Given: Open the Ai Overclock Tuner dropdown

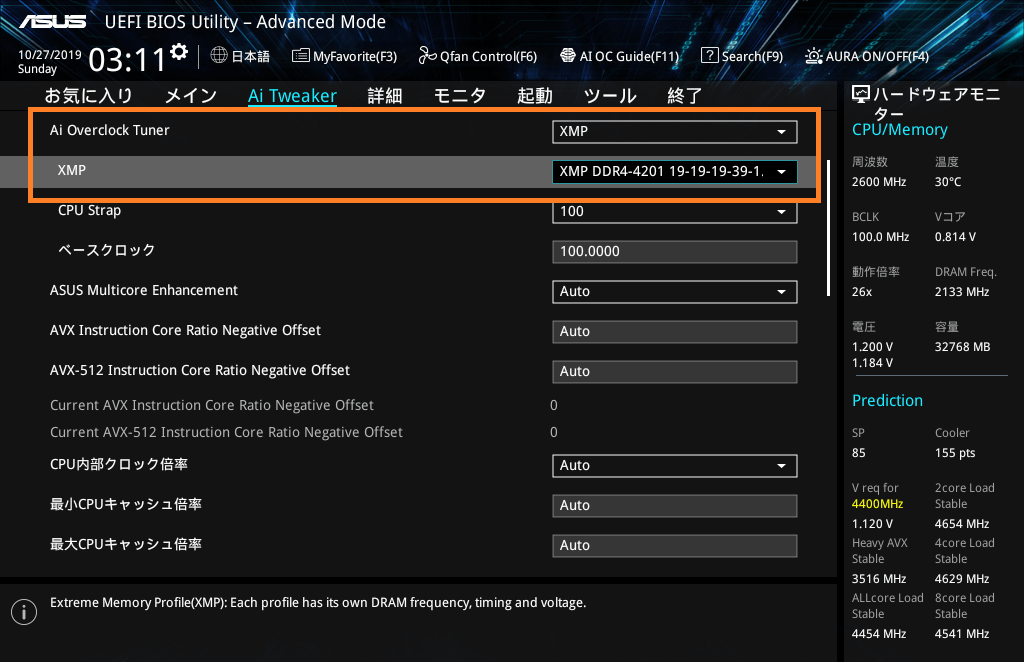Looking at the screenshot, I should click(x=675, y=131).
